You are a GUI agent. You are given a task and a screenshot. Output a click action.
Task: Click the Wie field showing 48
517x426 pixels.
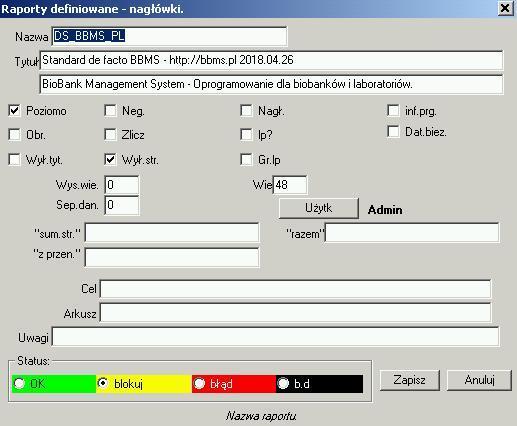coord(290,185)
